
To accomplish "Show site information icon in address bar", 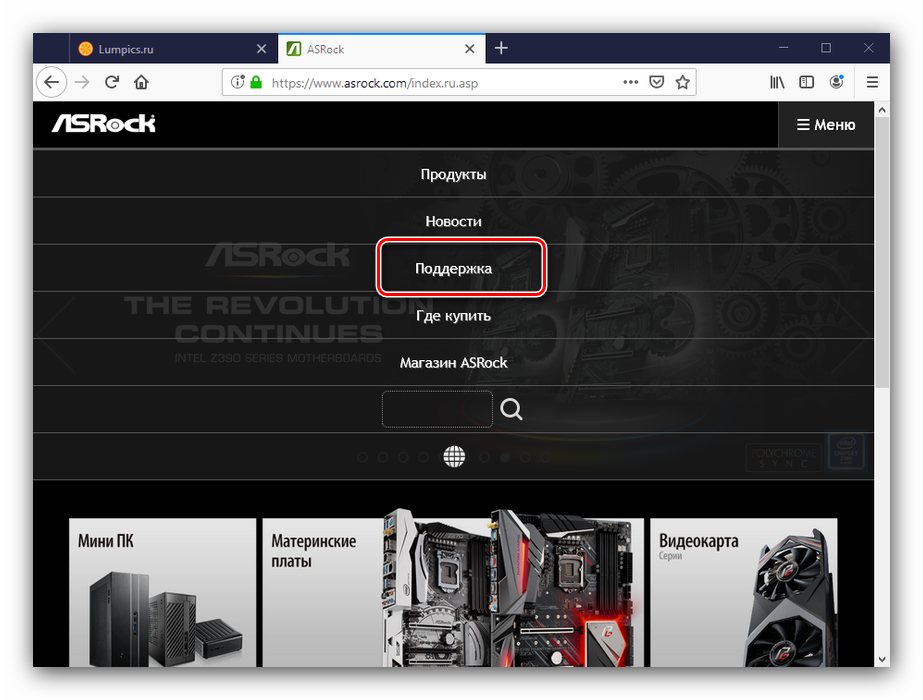I will [x=237, y=82].
